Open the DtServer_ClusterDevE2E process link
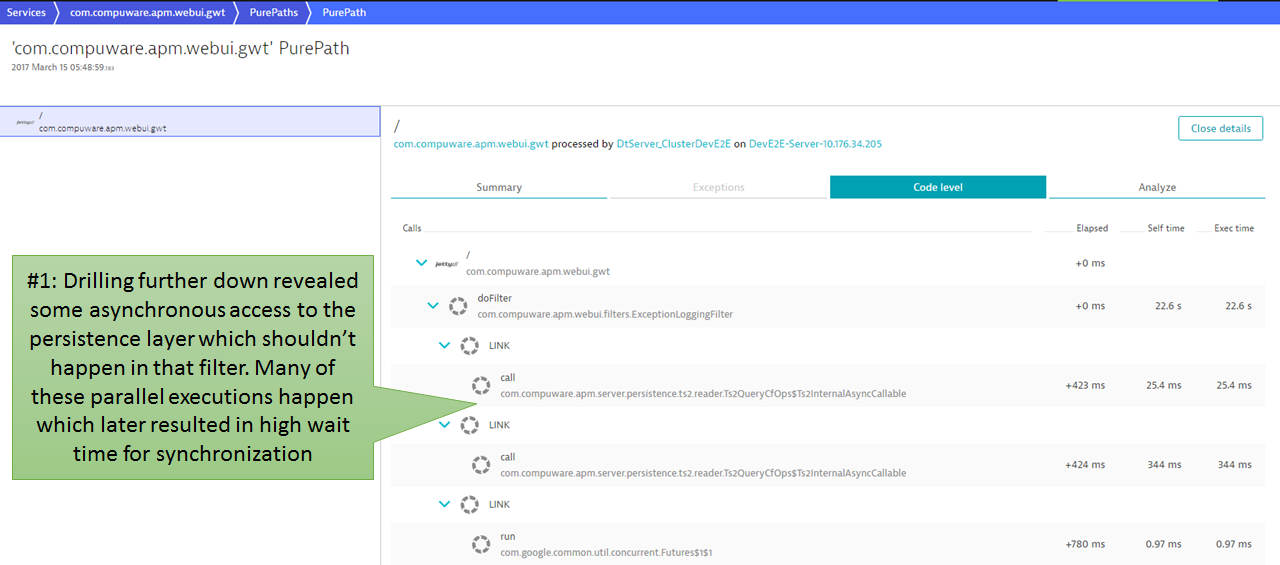 click(x=673, y=144)
